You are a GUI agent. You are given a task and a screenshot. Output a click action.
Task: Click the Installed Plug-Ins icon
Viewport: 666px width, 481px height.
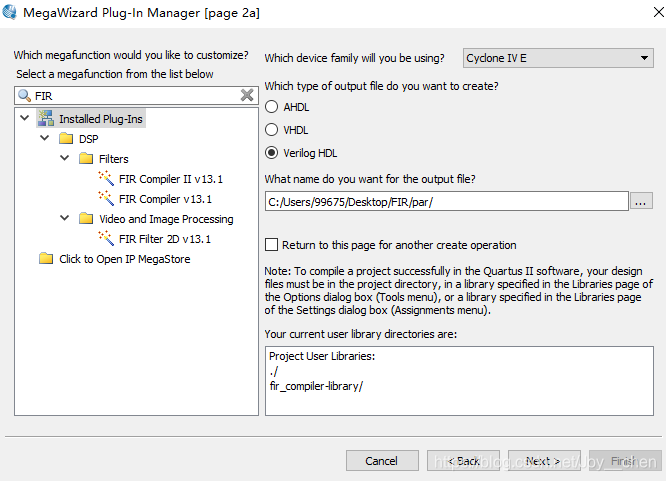(x=45, y=119)
